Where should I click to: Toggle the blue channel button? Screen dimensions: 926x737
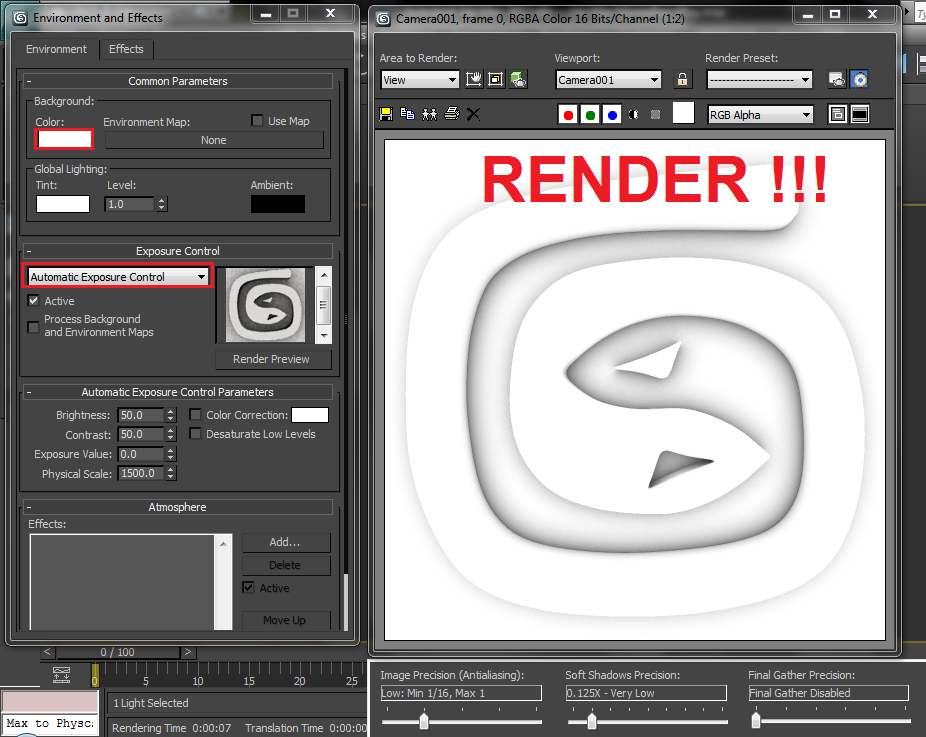click(x=612, y=115)
